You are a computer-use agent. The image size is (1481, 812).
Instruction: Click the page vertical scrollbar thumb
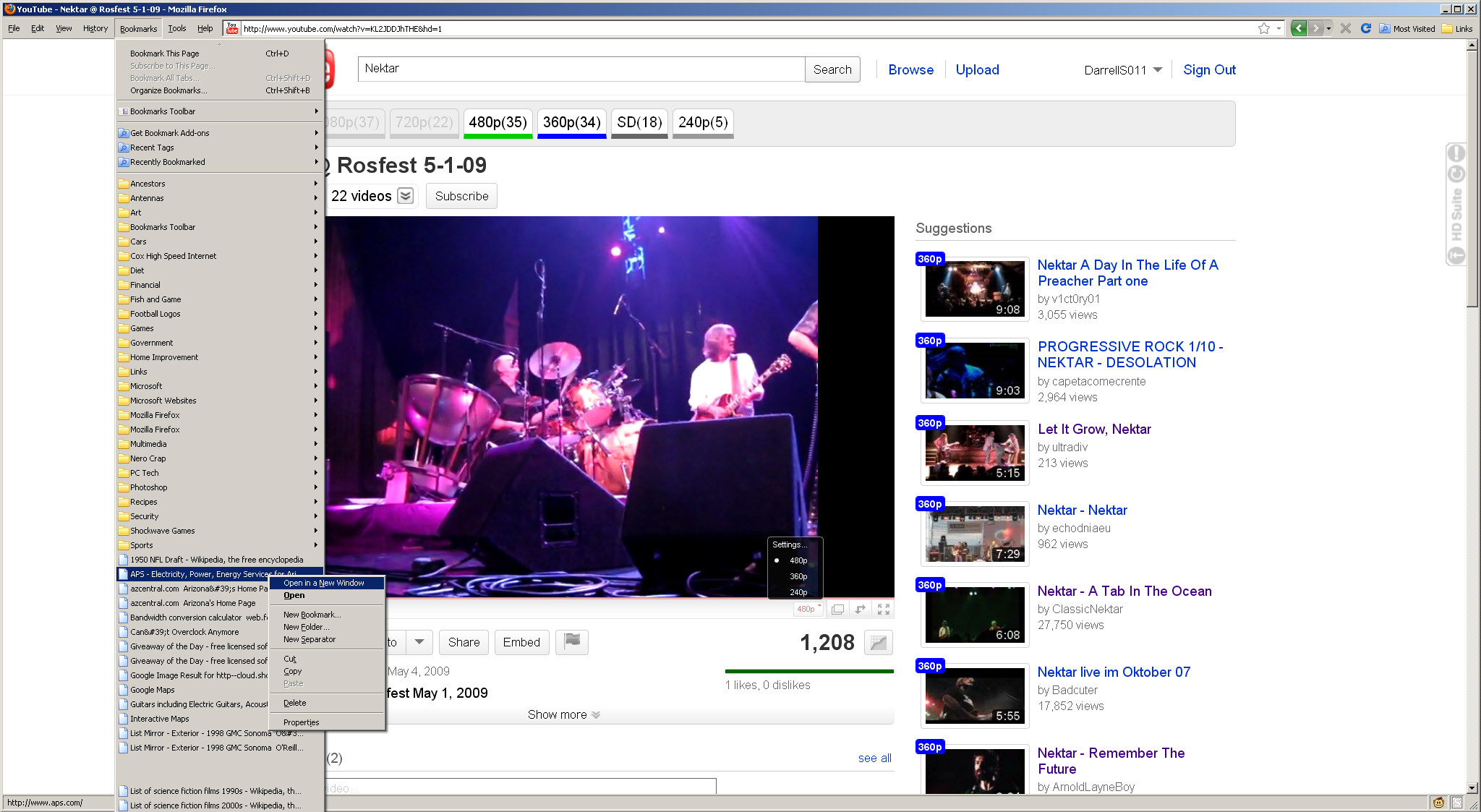[1472, 178]
